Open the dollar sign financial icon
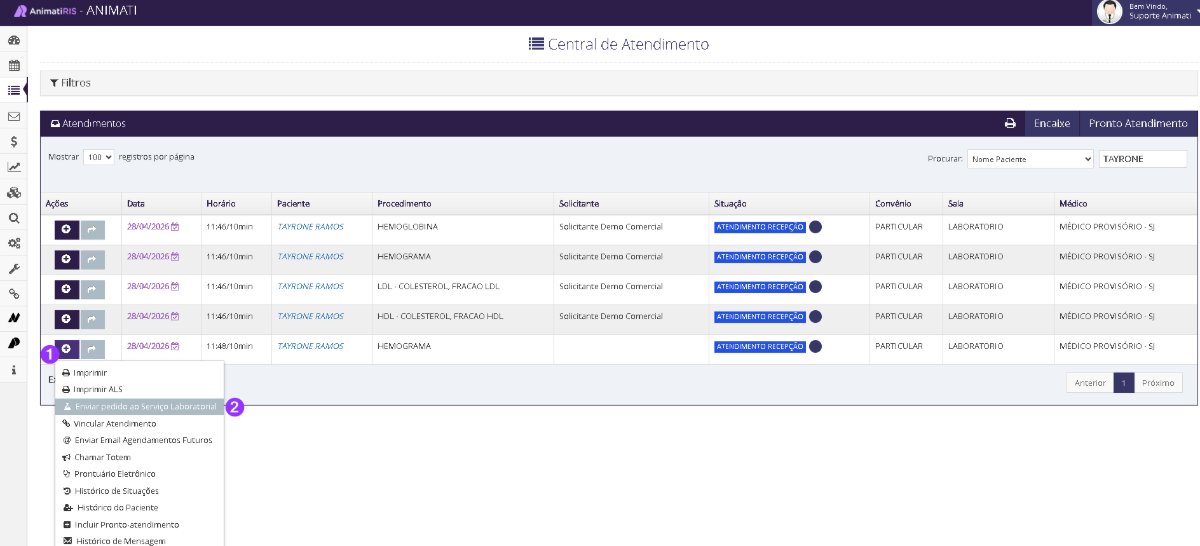The width and height of the screenshot is (1200, 546). 14,142
